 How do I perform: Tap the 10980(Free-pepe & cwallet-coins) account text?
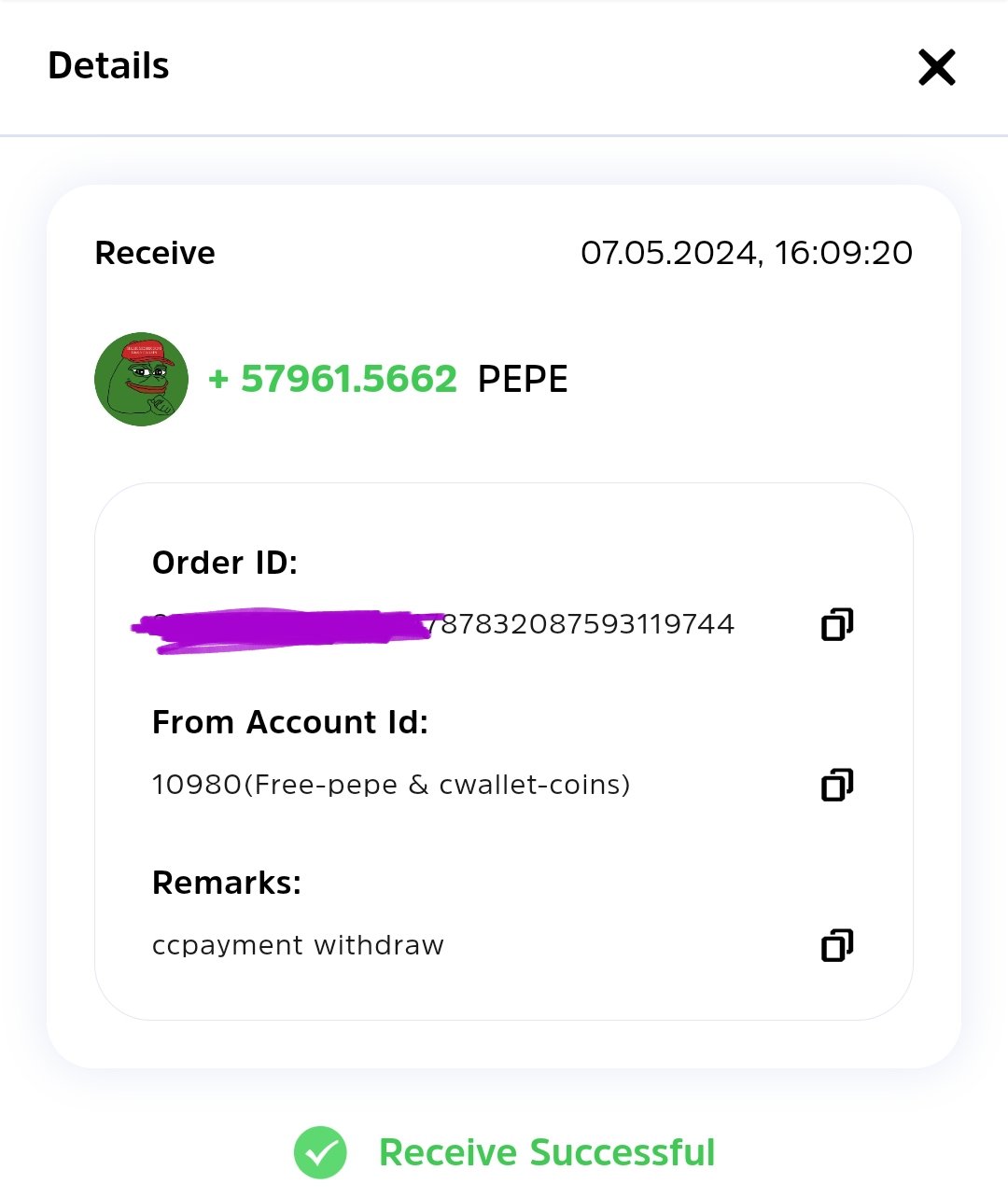pyautogui.click(x=391, y=785)
